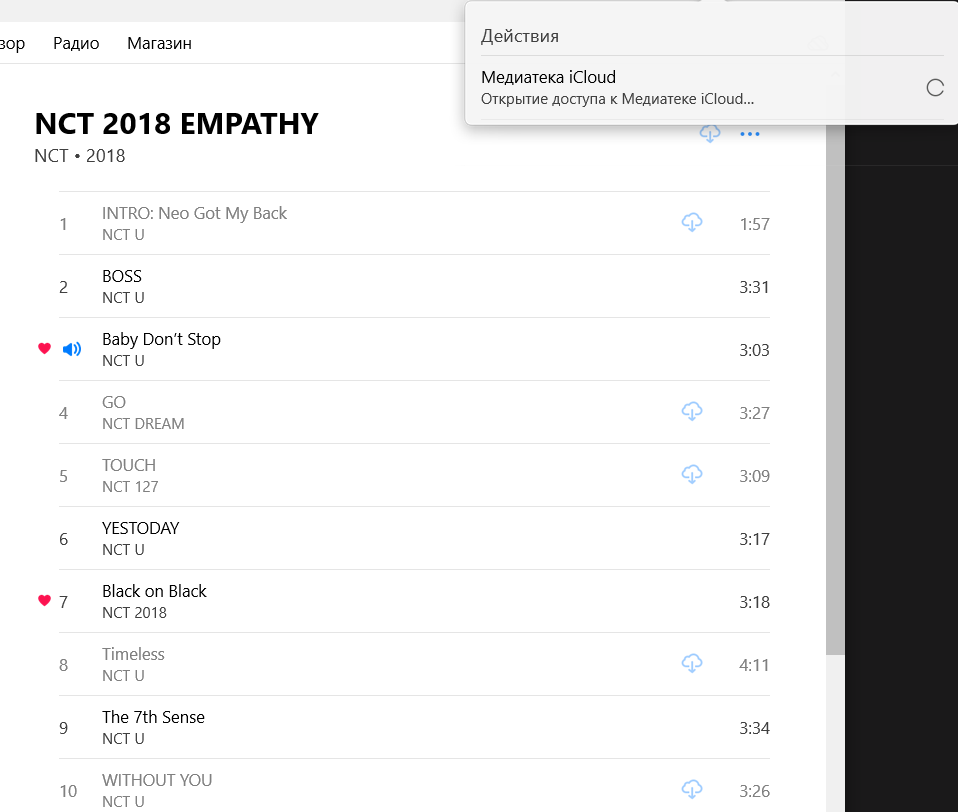The image size is (958, 812).
Task: Click the vertical scrollbar thumb
Action: pos(835,400)
